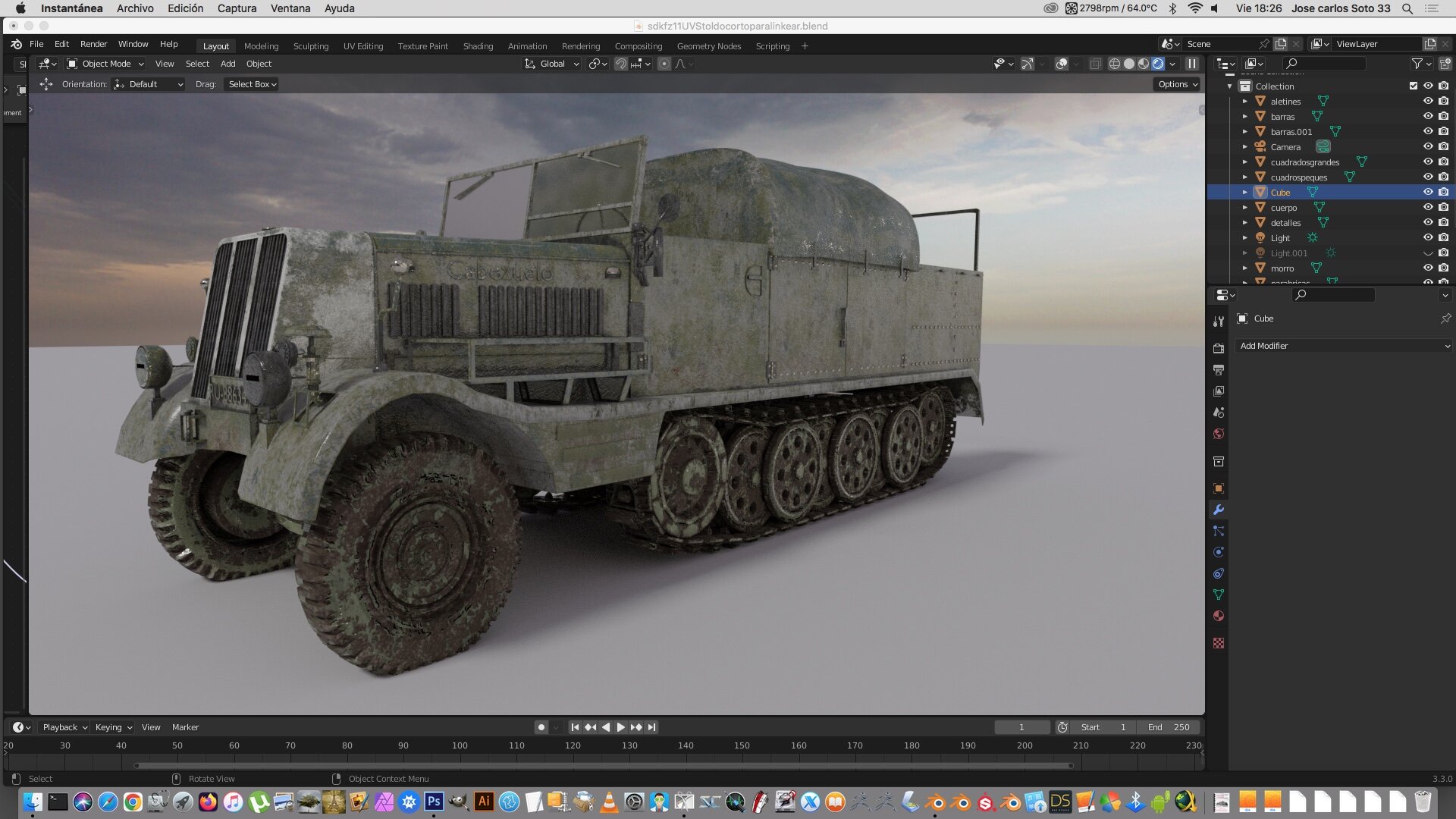The width and height of the screenshot is (1456, 819).
Task: Open the Object properties tab
Action: pyautogui.click(x=1219, y=488)
